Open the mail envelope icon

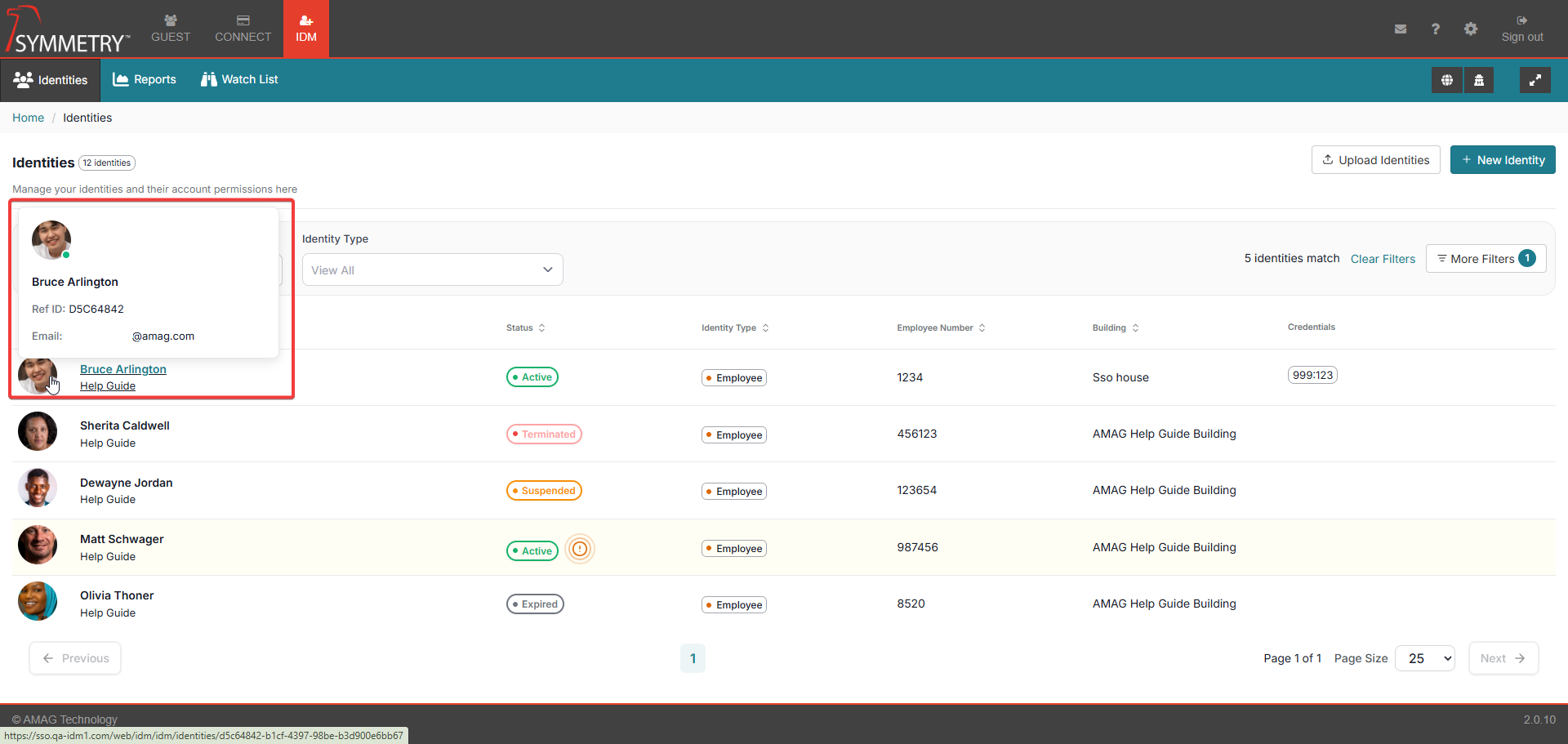pos(1401,29)
